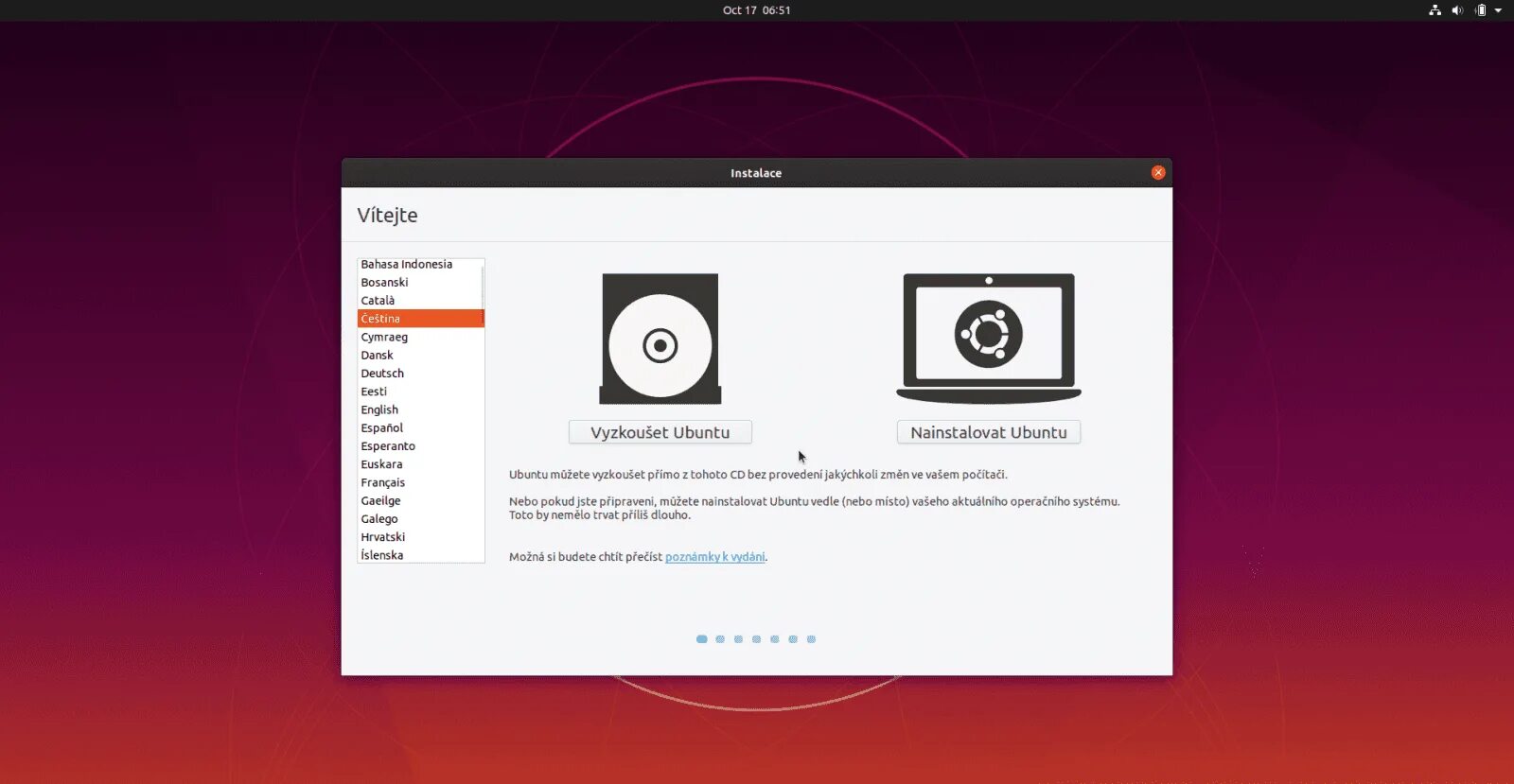Image resolution: width=1514 pixels, height=784 pixels.
Task: Click the Vyzkoušet Ubuntu button
Action: pos(660,432)
